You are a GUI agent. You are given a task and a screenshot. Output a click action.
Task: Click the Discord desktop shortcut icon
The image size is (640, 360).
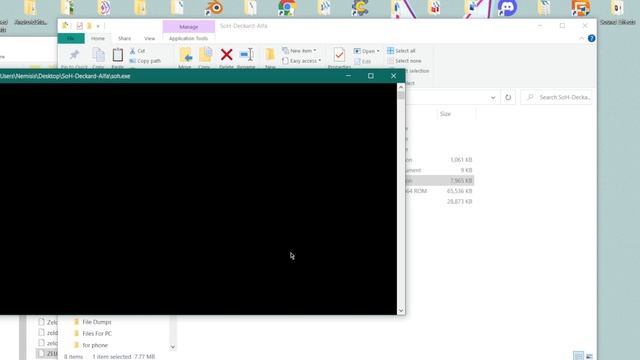click(x=507, y=8)
